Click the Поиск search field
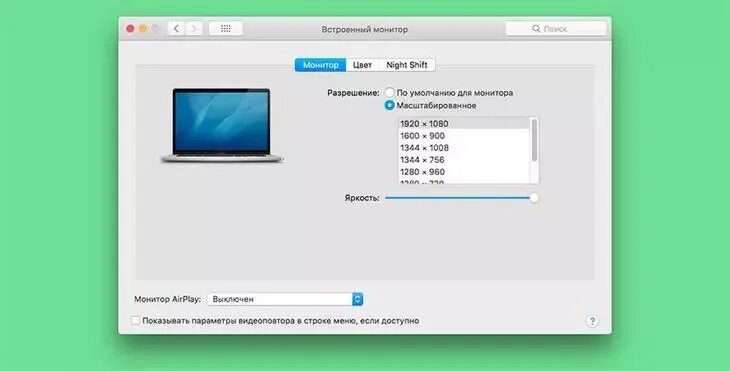 pos(556,29)
